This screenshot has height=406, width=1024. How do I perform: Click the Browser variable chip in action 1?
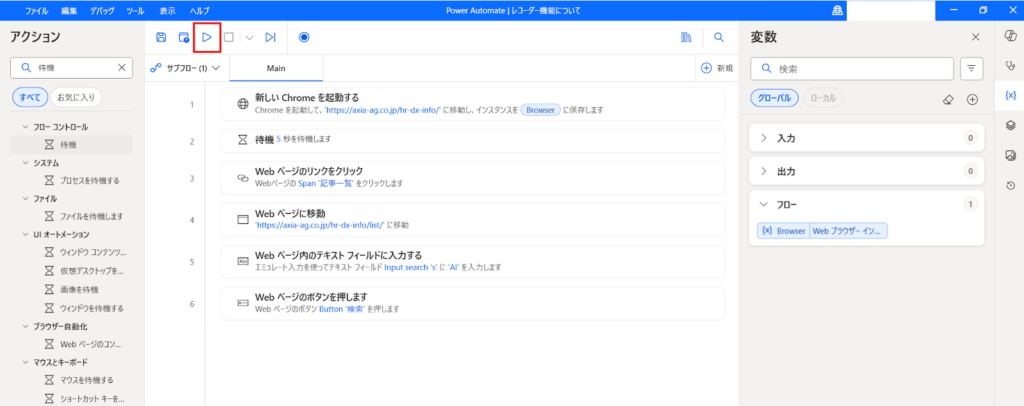pos(539,111)
